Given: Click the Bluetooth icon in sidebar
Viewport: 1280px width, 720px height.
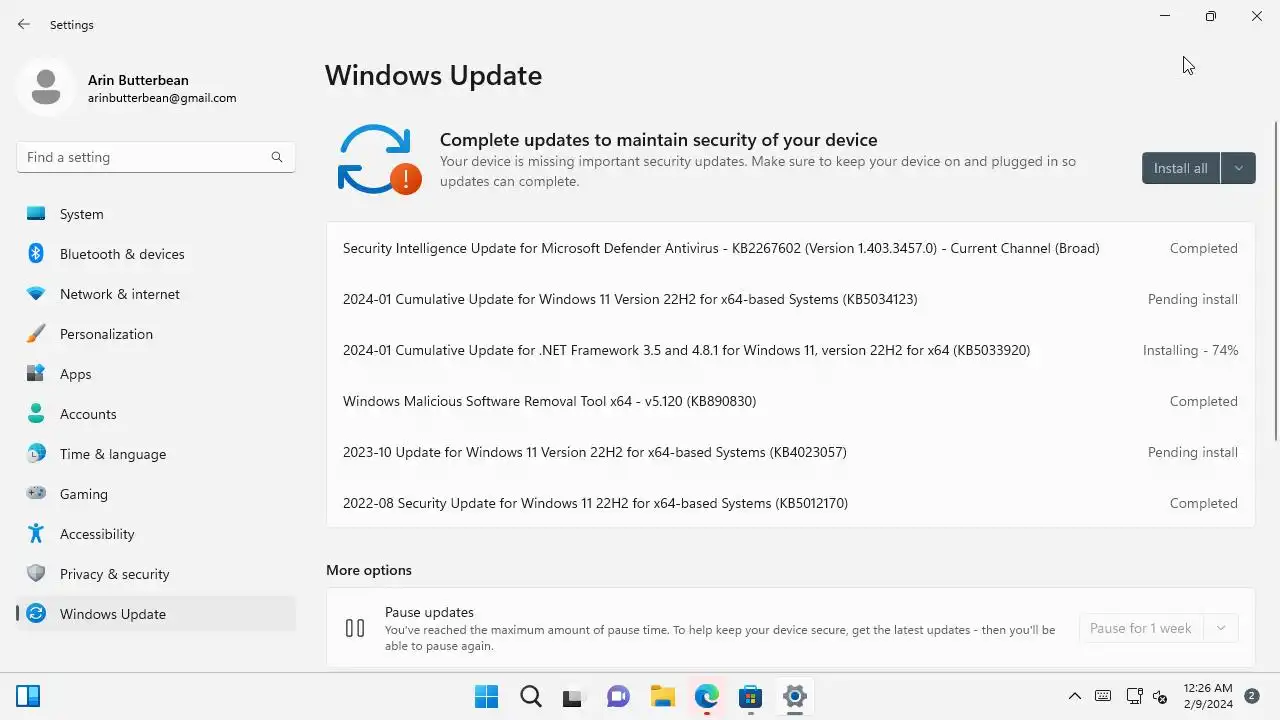Looking at the screenshot, I should click(36, 254).
